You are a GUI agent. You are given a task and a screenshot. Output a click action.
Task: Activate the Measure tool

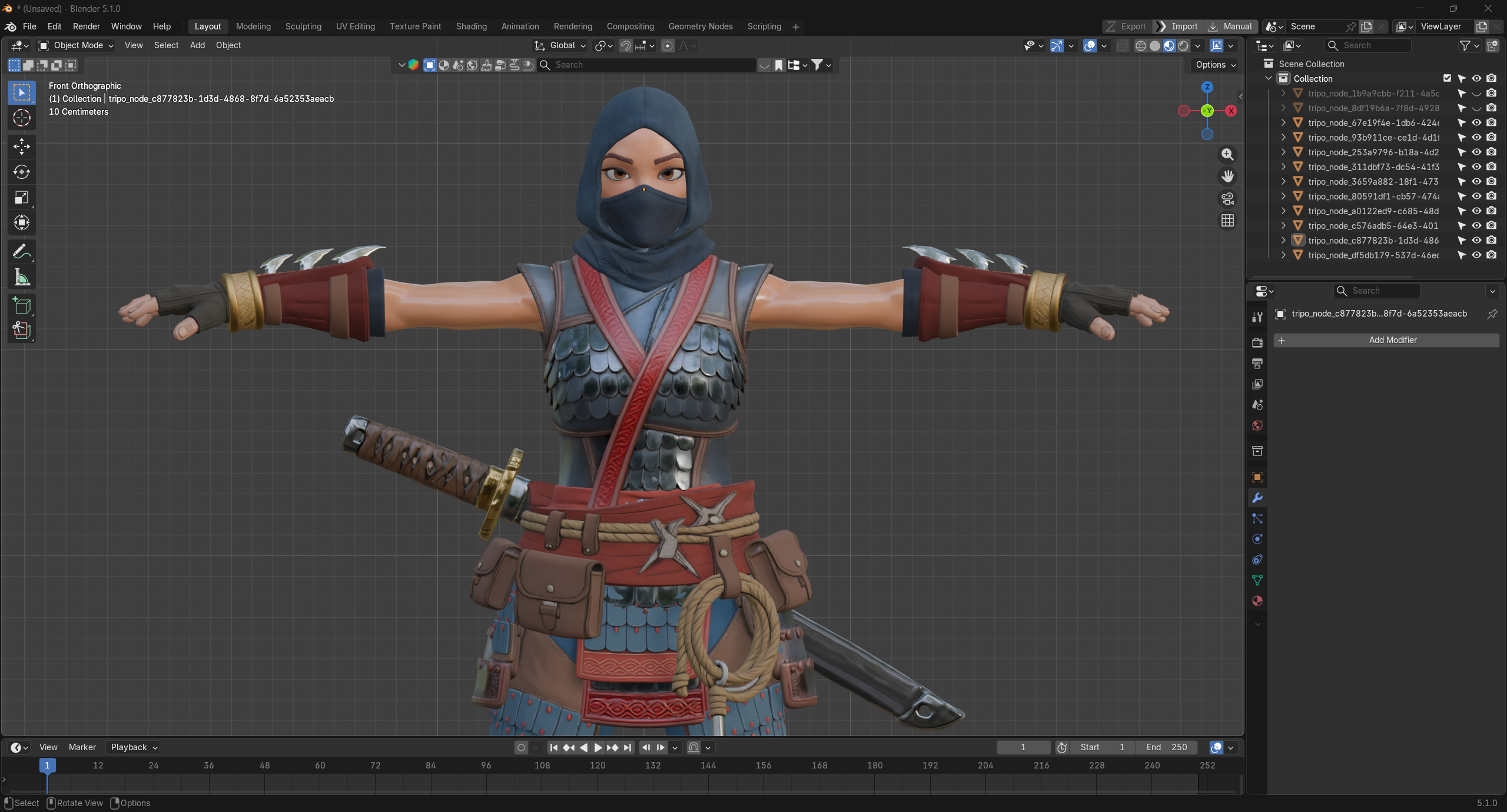(22, 277)
